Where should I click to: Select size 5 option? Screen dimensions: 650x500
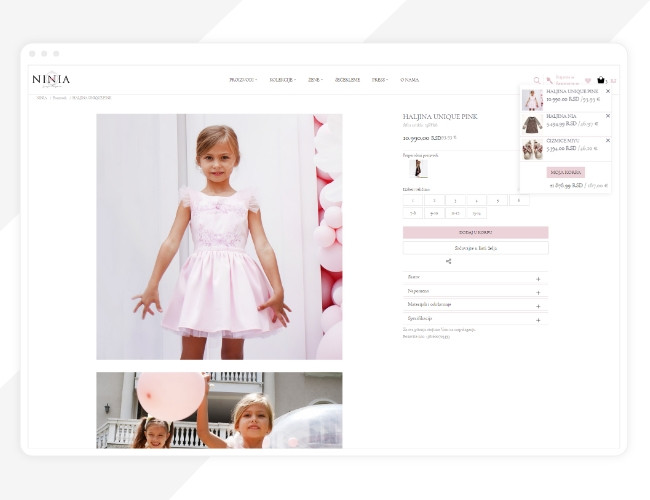pyautogui.click(x=497, y=200)
